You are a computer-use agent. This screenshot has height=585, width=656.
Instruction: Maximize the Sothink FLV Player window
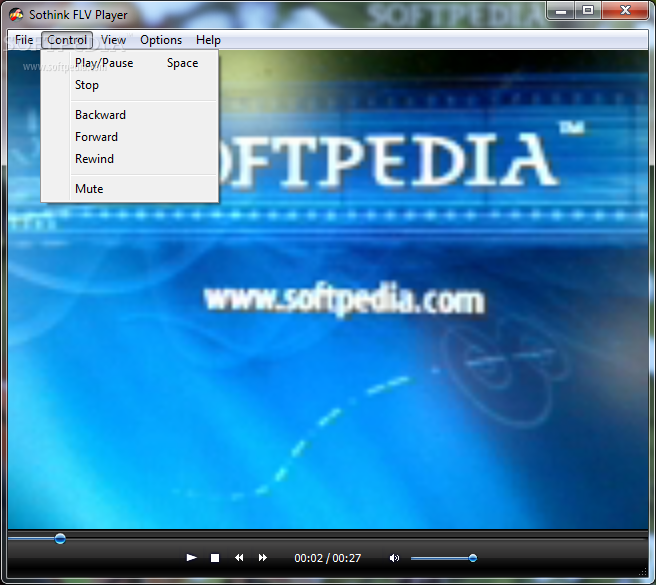[588, 11]
